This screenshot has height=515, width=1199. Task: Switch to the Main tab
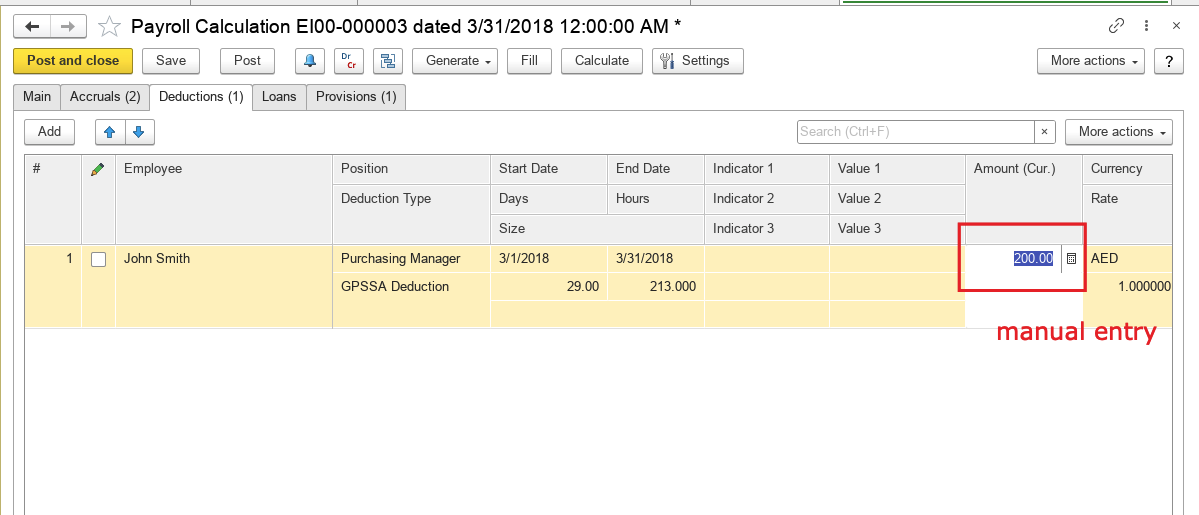click(x=37, y=97)
